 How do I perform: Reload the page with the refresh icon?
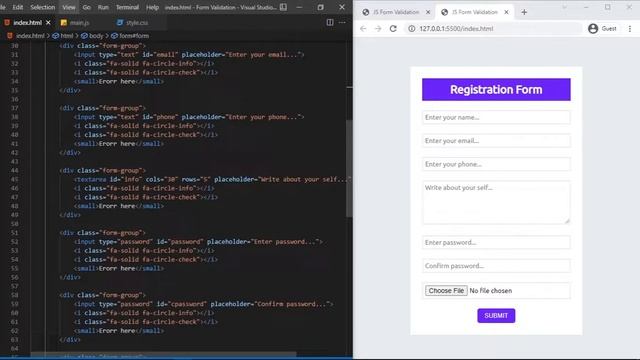[393, 29]
